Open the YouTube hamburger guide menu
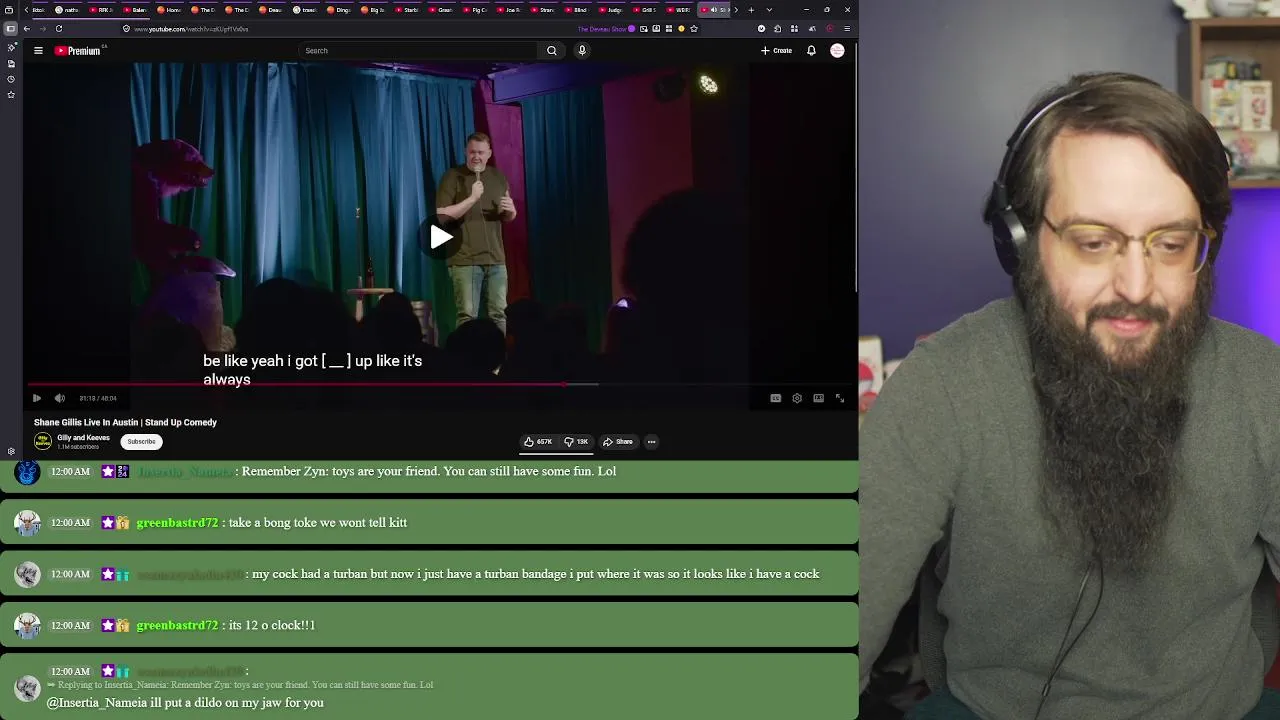 click(x=38, y=50)
